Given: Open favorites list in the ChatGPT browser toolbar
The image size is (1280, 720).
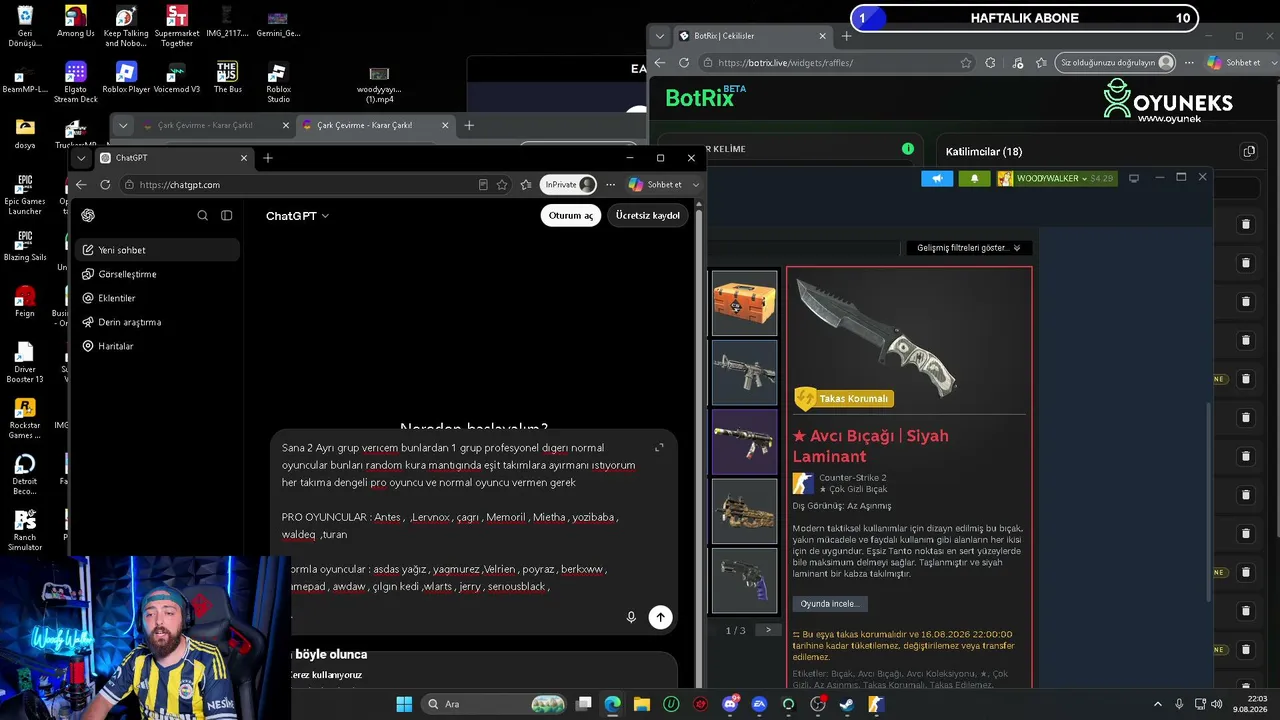Looking at the screenshot, I should click(526, 185).
